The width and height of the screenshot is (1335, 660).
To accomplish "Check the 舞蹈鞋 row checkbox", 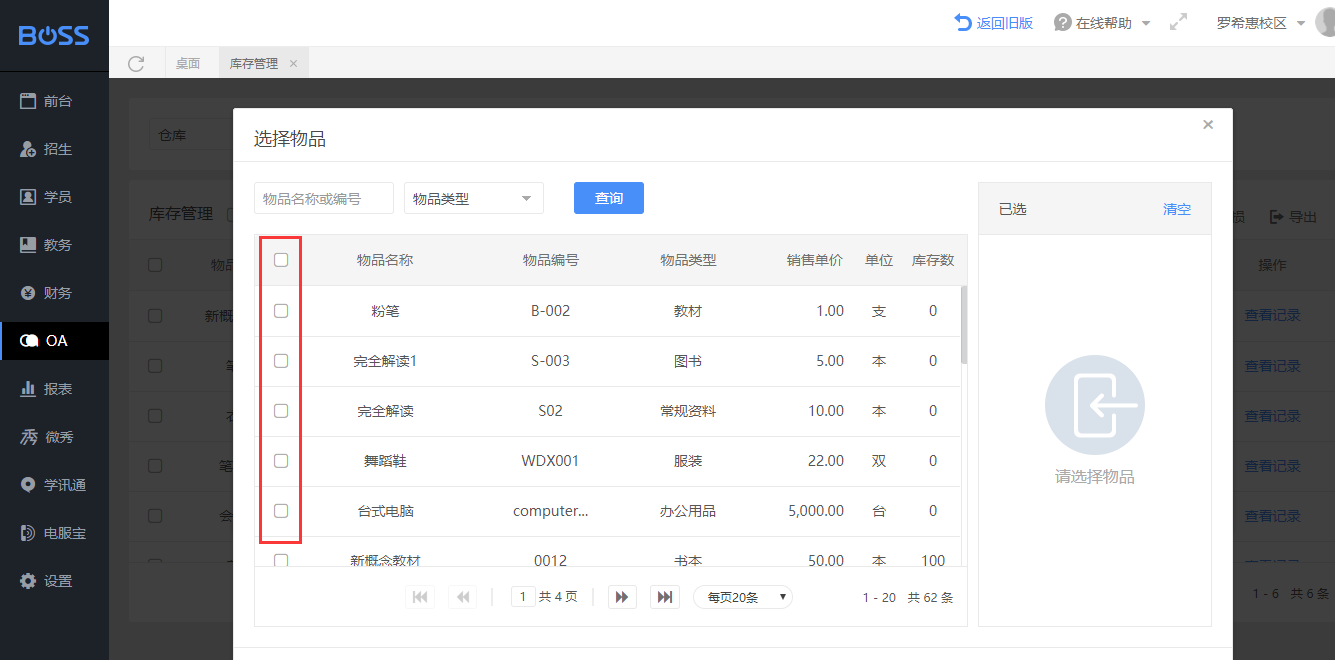I will 281,461.
